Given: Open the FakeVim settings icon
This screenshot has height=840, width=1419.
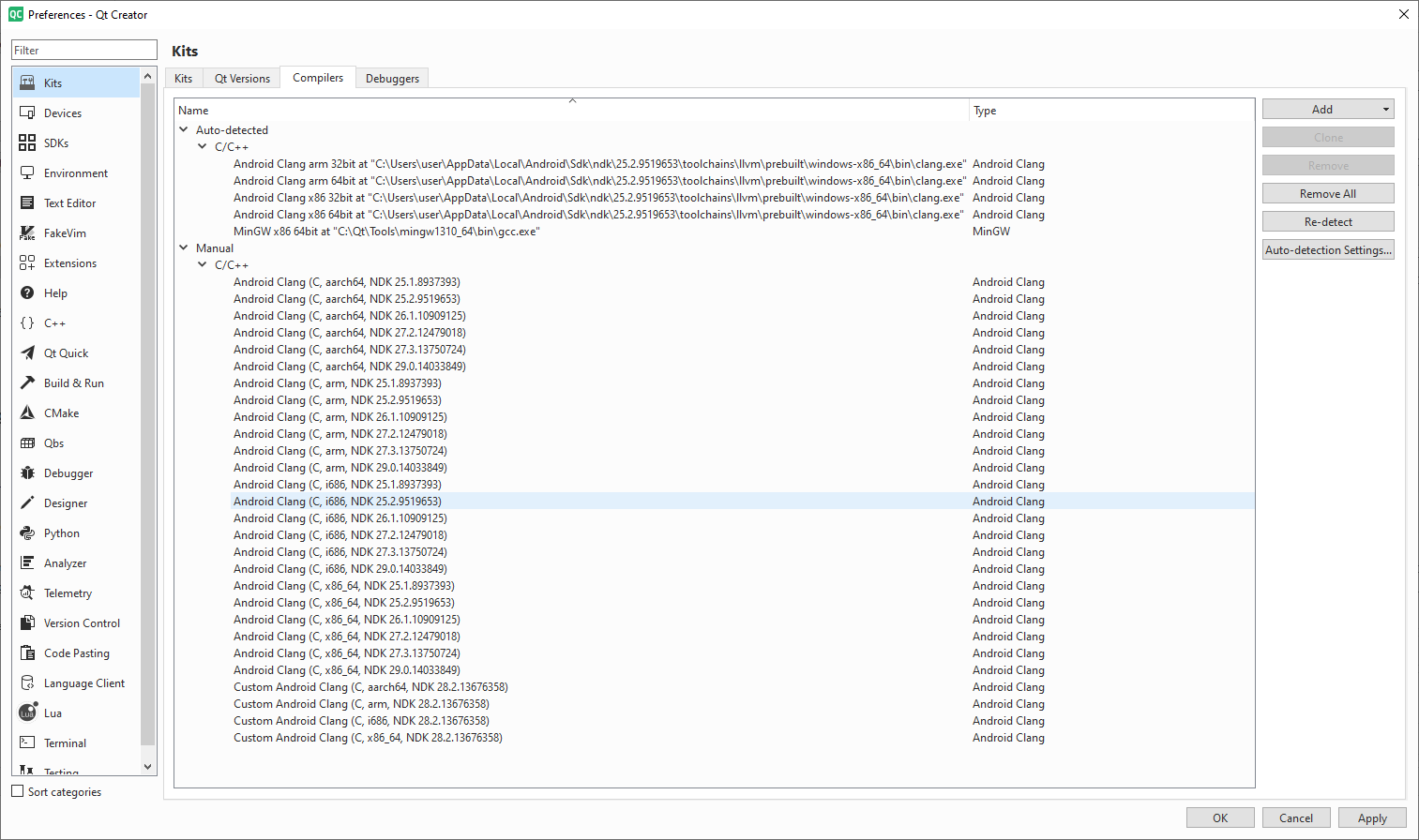Looking at the screenshot, I should [27, 232].
